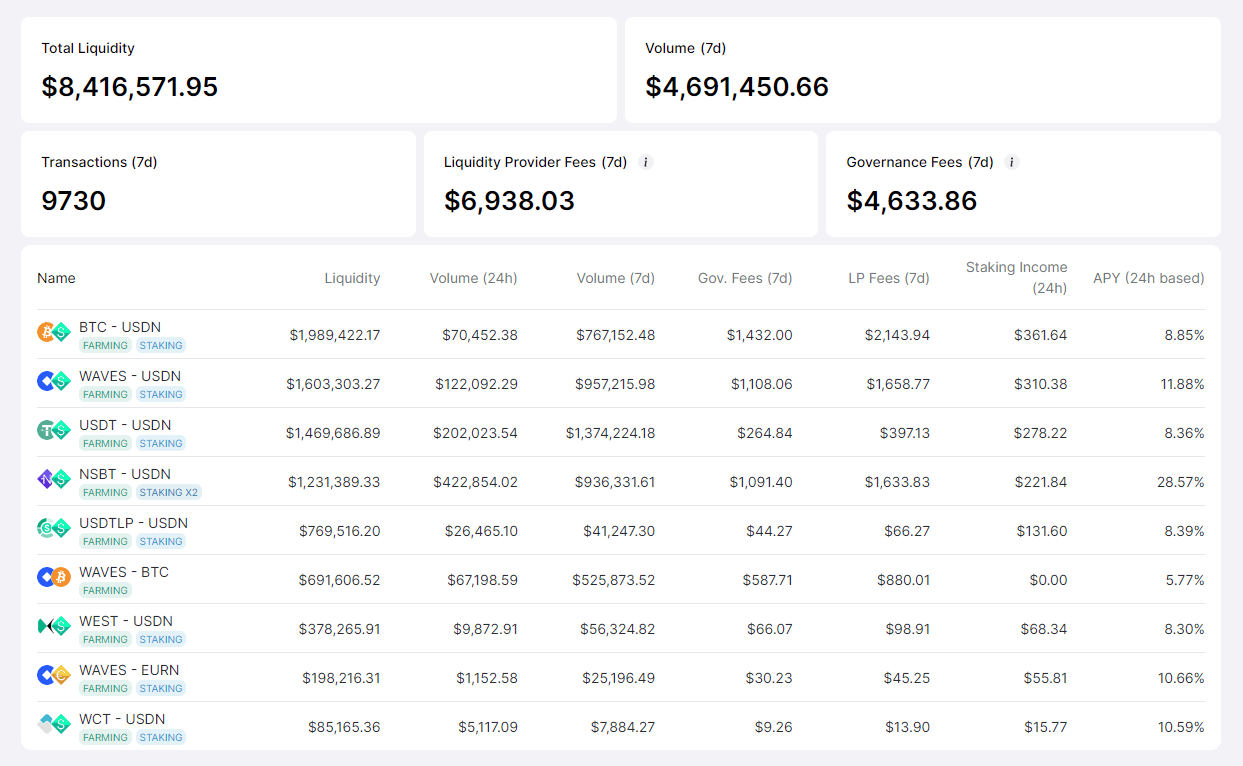The height and width of the screenshot is (766, 1243).
Task: Click the WAVES - USDN pair token icon
Action: coord(54,381)
